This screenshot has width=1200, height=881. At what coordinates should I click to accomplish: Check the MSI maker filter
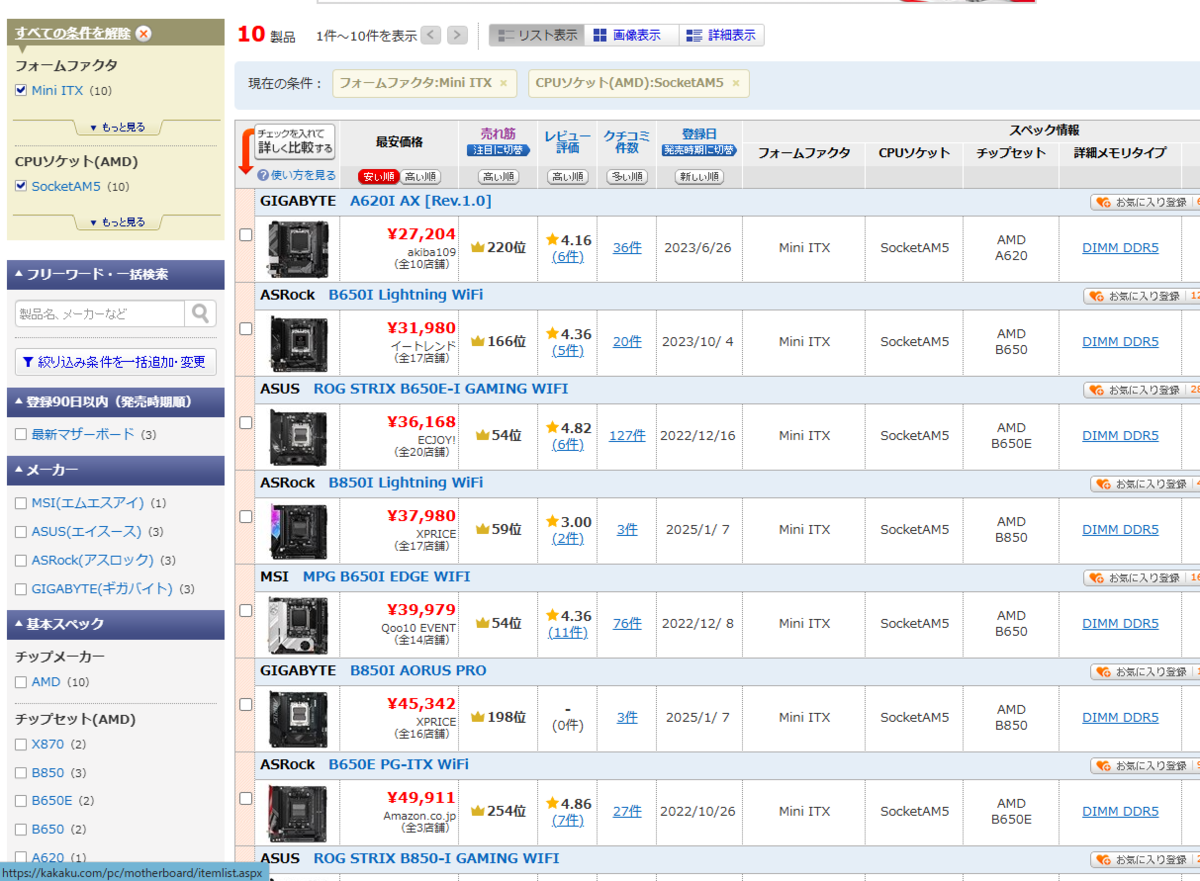coord(21,503)
